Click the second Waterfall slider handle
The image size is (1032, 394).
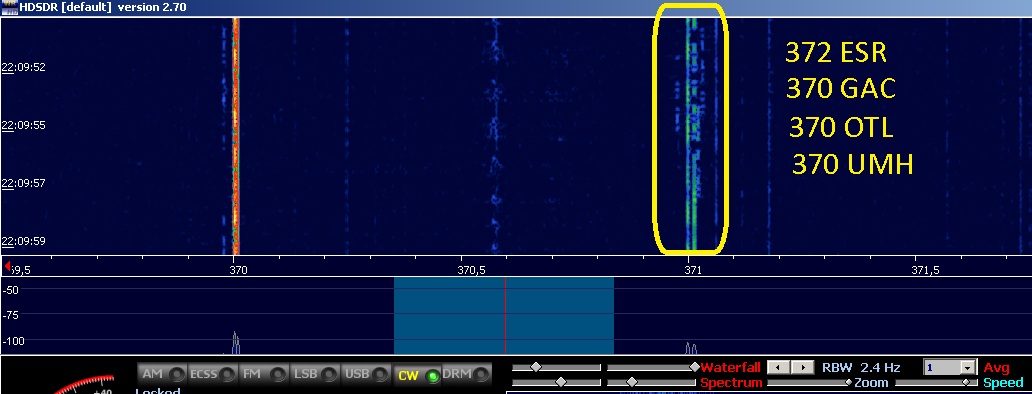tap(694, 367)
